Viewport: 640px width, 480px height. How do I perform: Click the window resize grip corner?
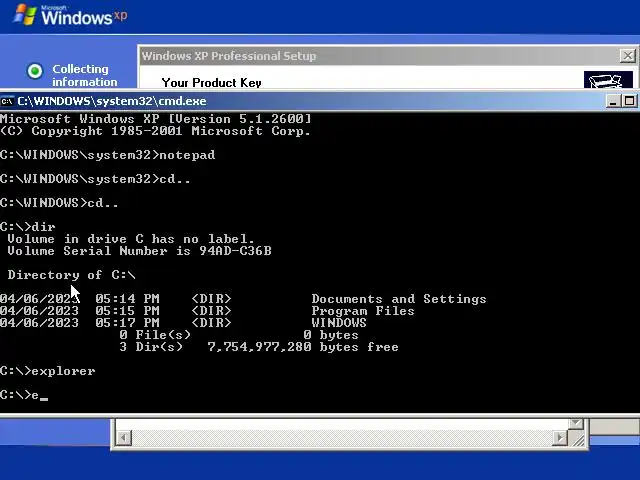click(x=578, y=439)
